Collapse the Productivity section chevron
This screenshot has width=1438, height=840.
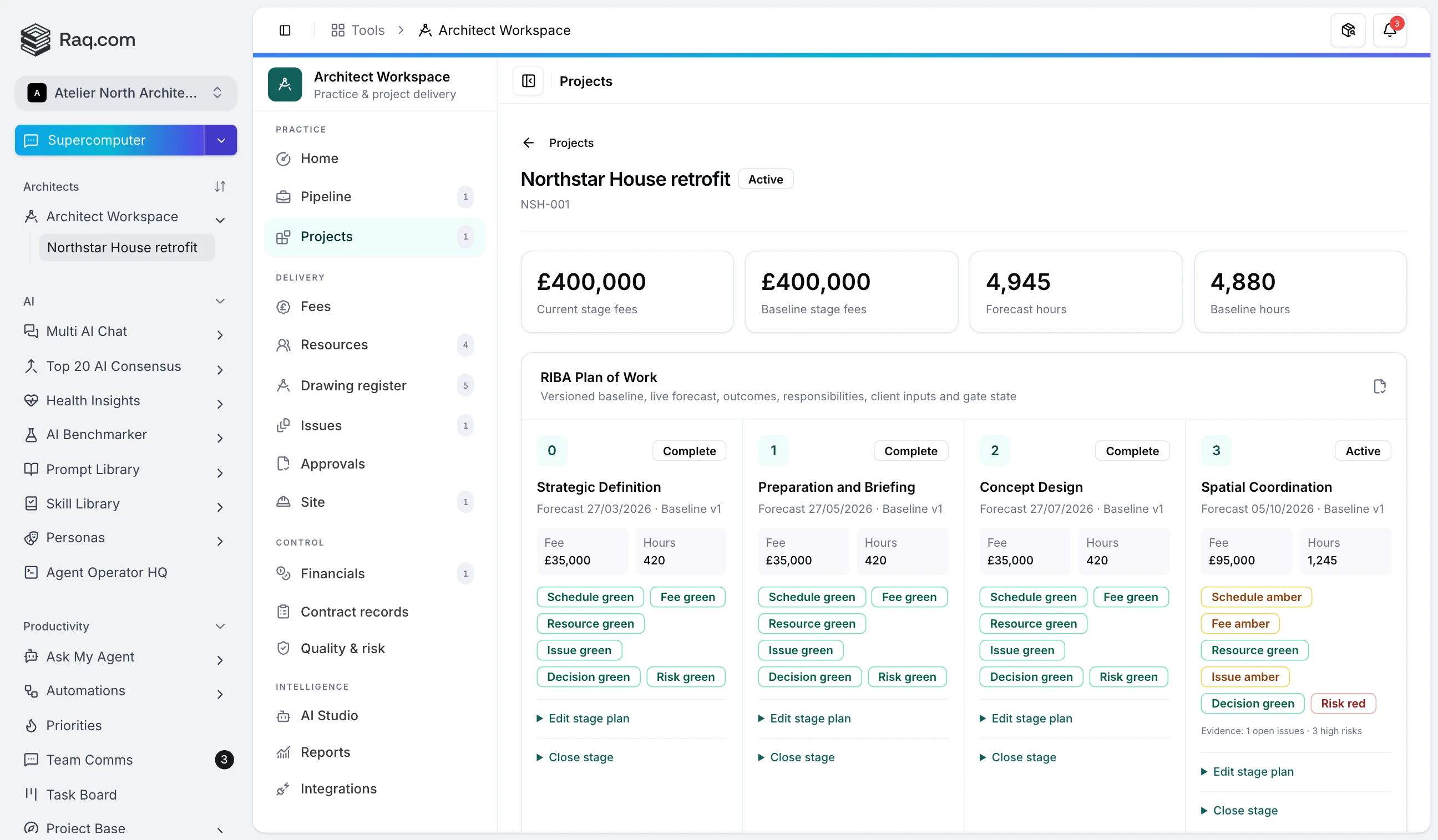click(220, 626)
